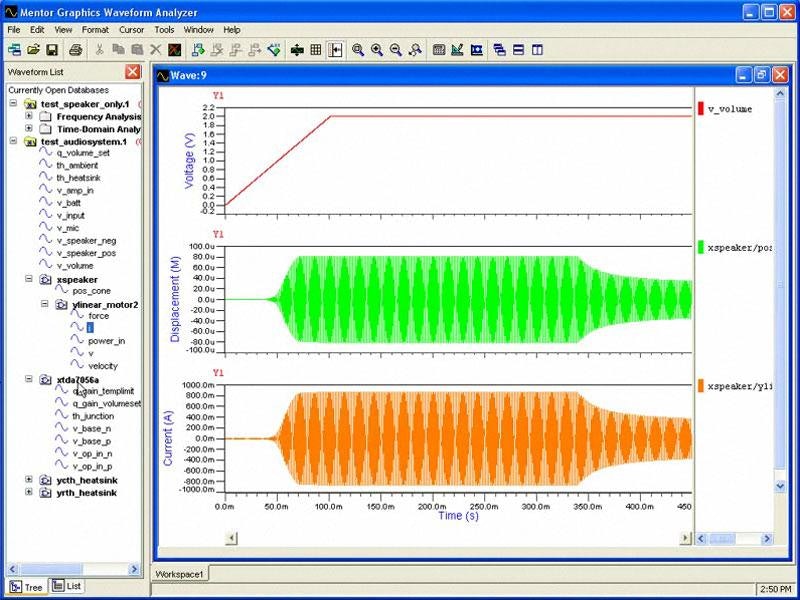Image resolution: width=800 pixels, height=600 pixels.
Task: Click the measurement tool toolbar icon
Action: pos(458,49)
